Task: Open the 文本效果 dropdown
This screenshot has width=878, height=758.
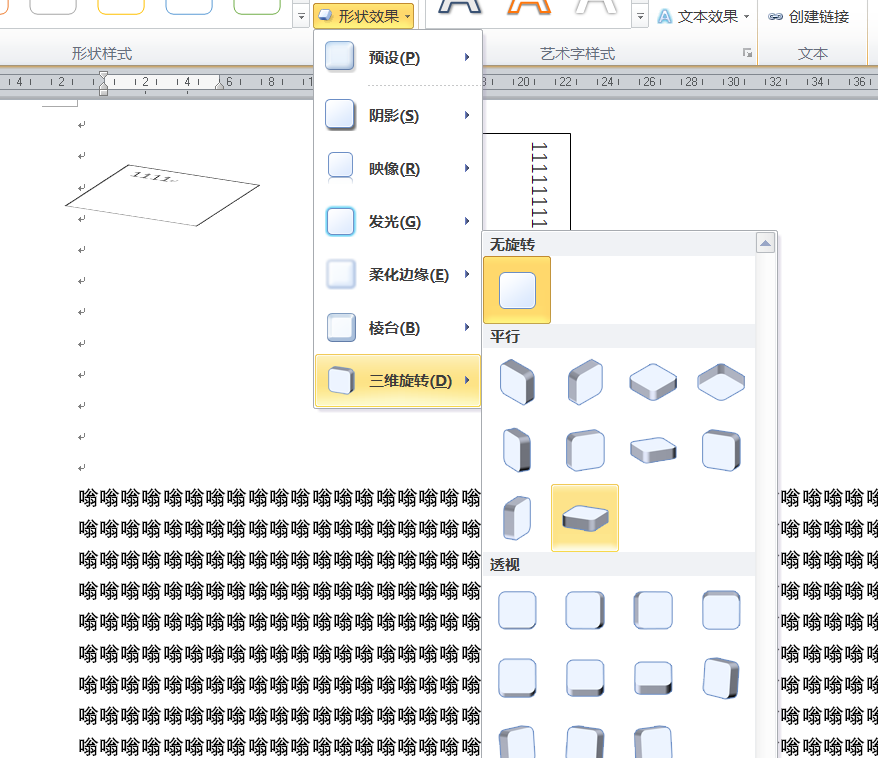Action: [x=703, y=16]
